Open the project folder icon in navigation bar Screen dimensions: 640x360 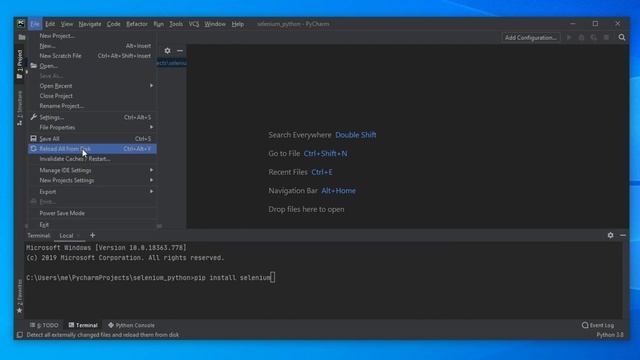click(x=22, y=37)
